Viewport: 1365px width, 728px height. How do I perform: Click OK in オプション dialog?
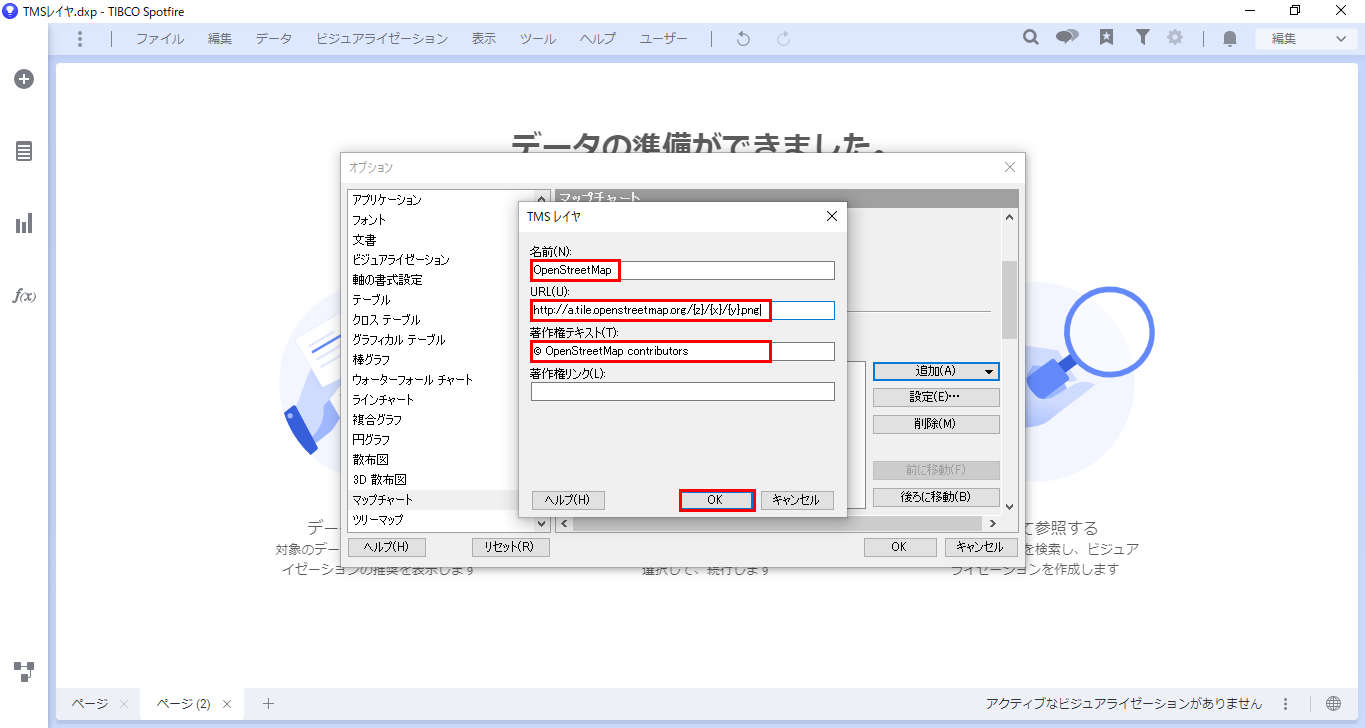coord(900,547)
